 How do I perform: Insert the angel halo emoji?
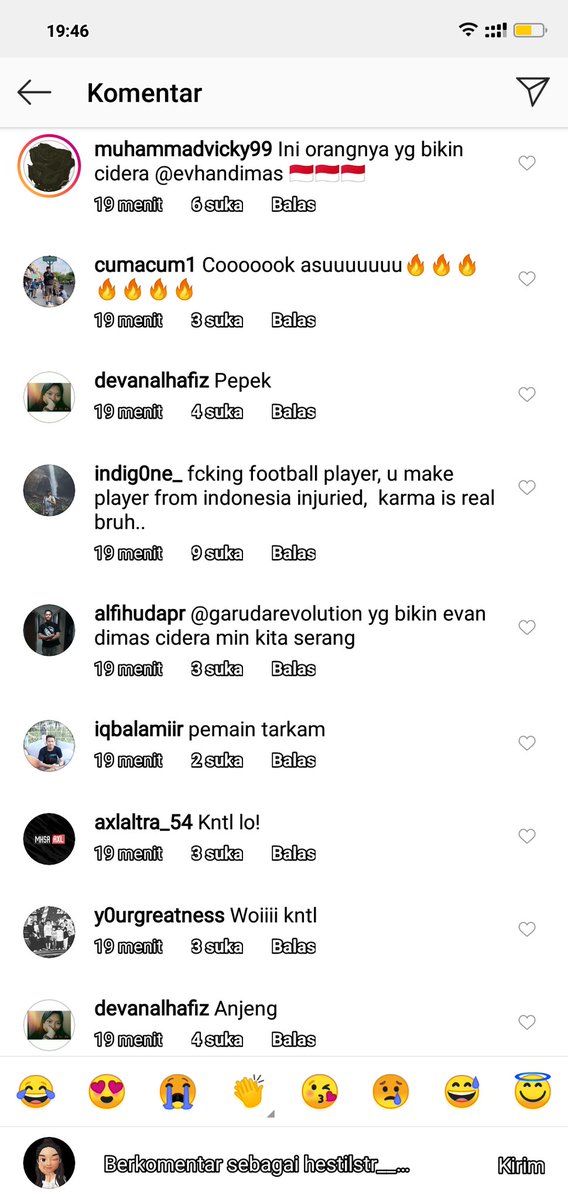pyautogui.click(x=533, y=1091)
